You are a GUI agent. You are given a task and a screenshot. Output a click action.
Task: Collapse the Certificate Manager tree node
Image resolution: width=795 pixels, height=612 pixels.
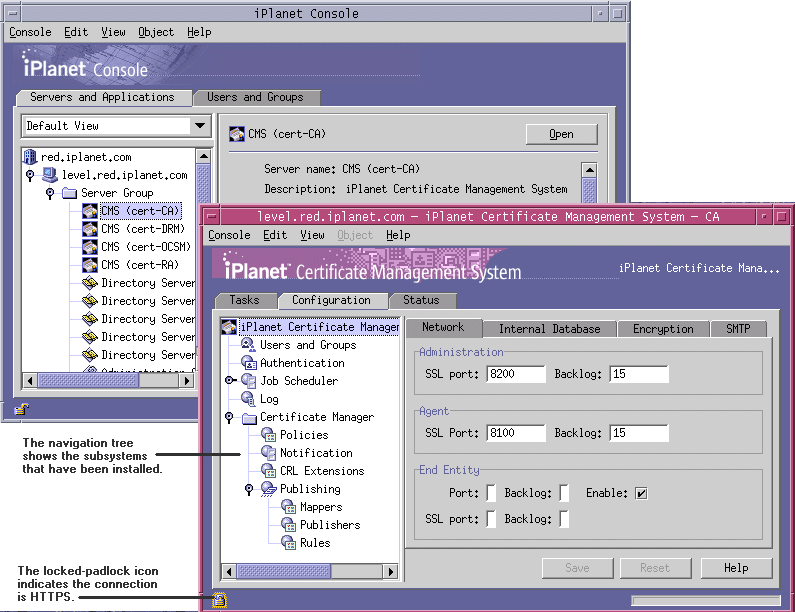coord(229,417)
